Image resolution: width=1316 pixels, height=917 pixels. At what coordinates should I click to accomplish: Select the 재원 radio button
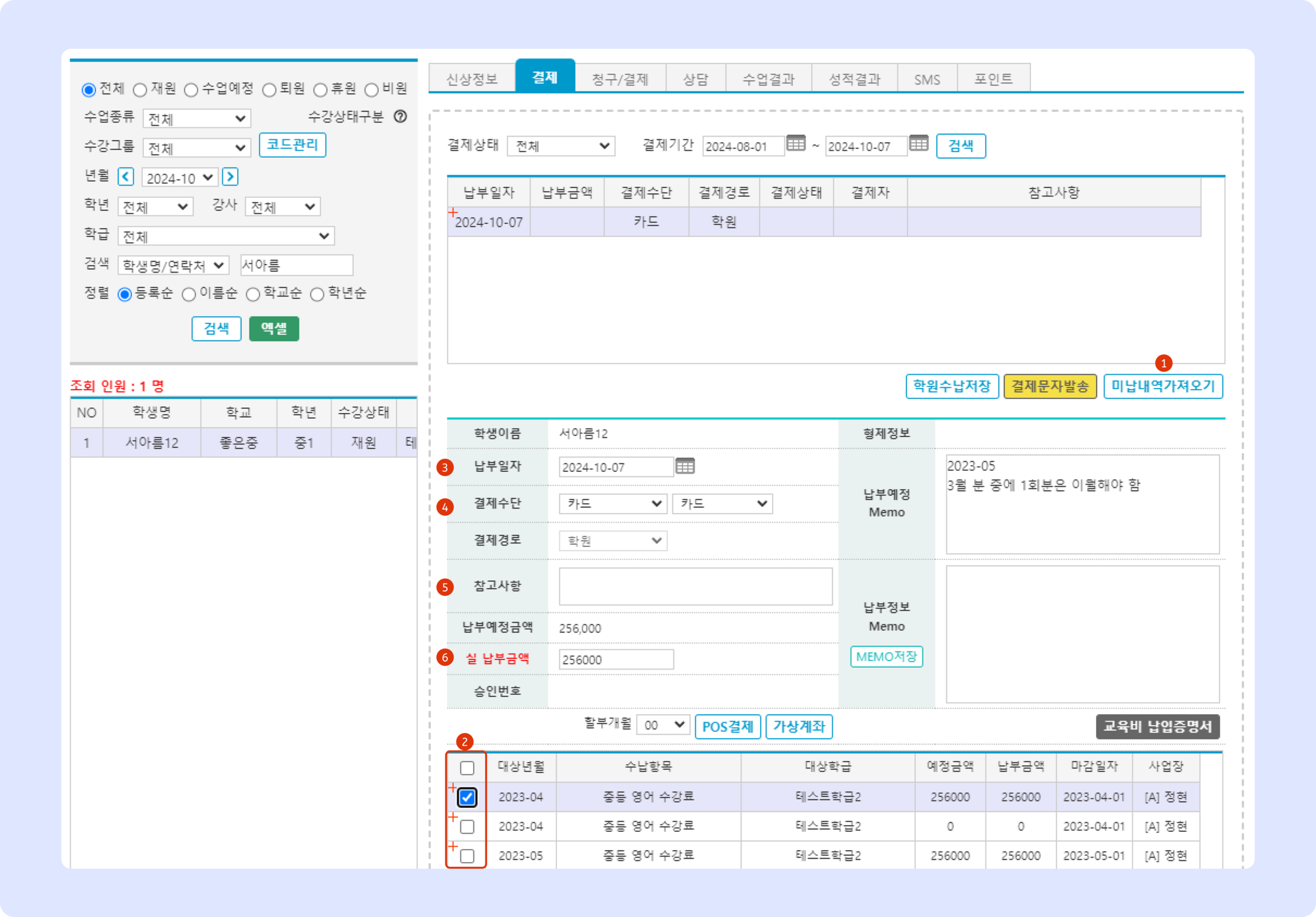tap(140, 90)
